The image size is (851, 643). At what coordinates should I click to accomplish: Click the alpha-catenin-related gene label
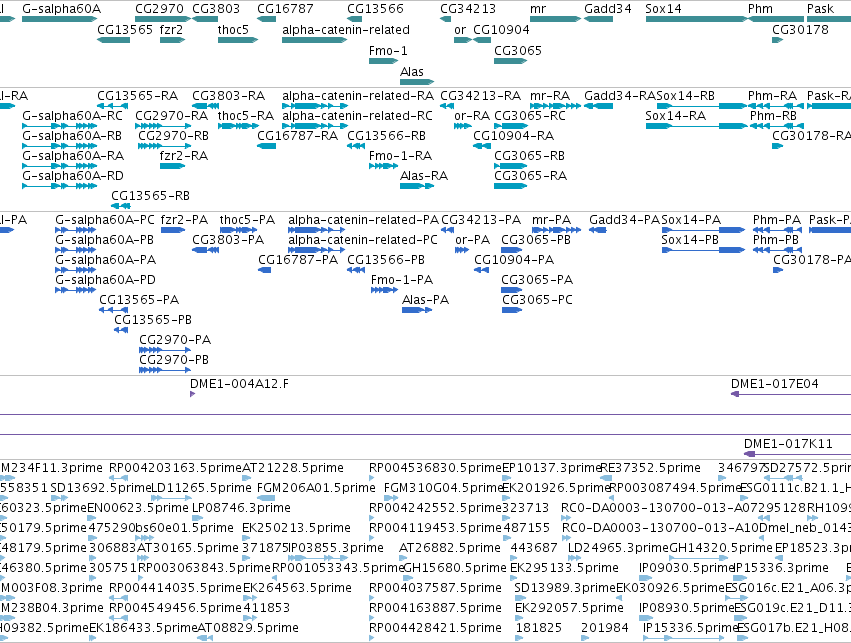[x=346, y=30]
